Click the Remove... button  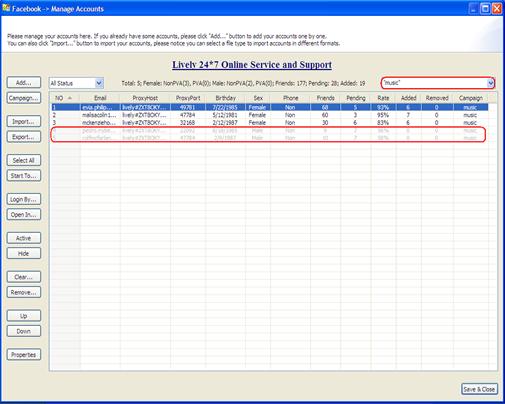pos(24,292)
